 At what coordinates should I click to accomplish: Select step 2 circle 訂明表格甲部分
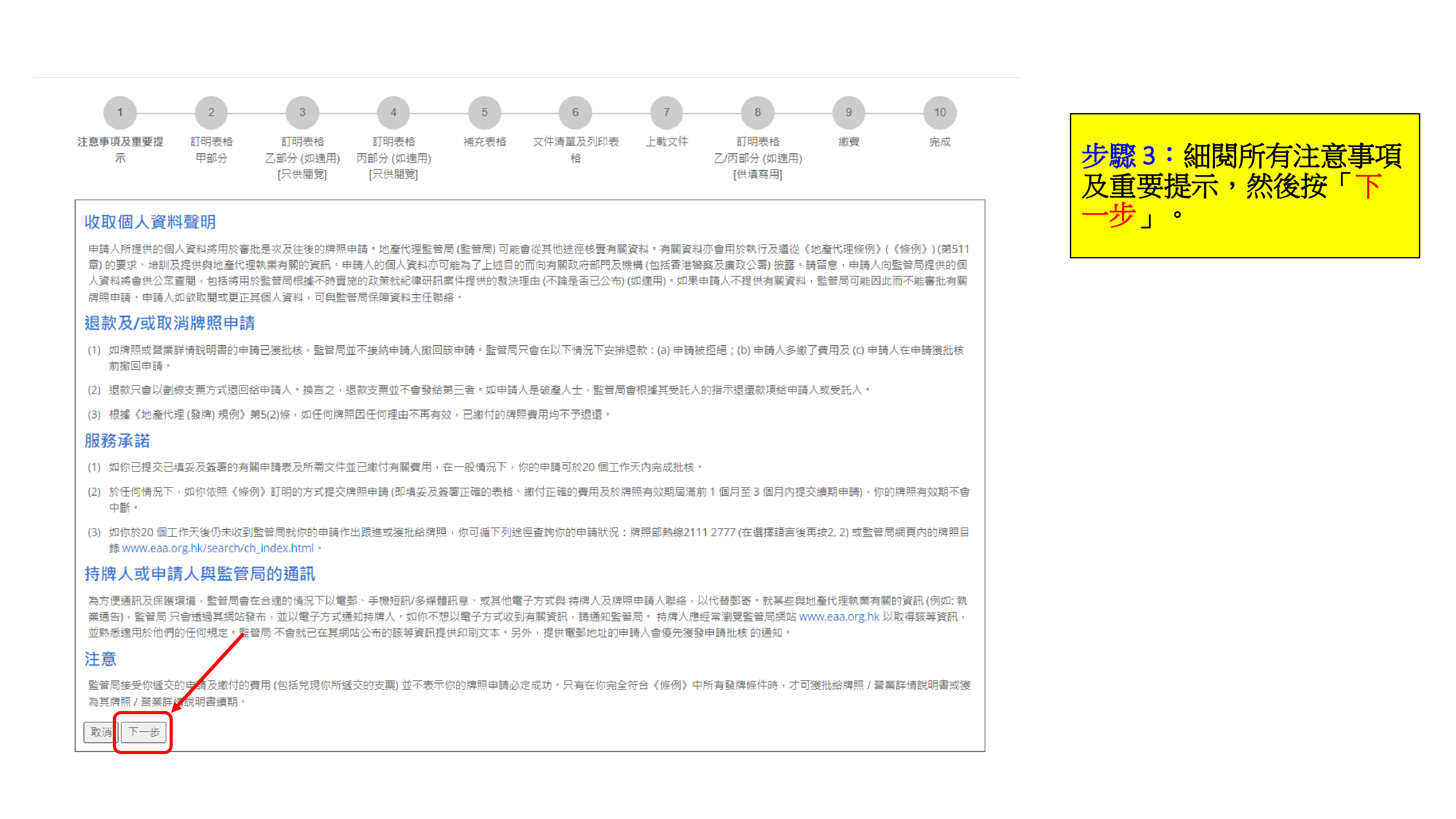[211, 112]
